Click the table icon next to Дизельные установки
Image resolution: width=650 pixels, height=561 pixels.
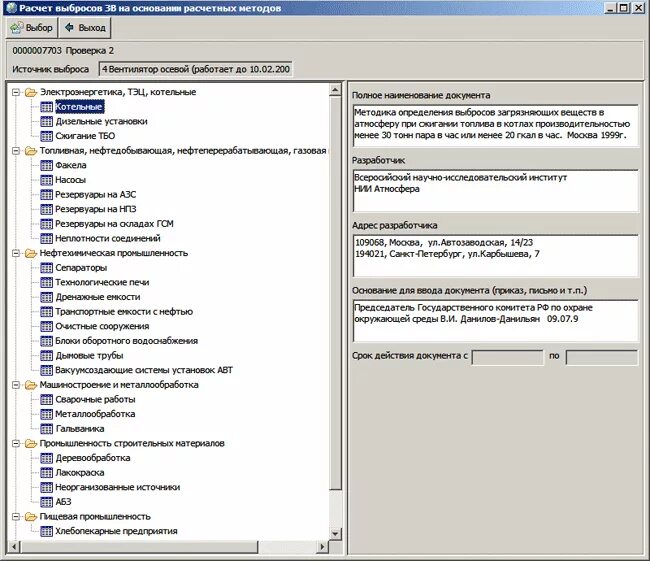point(46,121)
